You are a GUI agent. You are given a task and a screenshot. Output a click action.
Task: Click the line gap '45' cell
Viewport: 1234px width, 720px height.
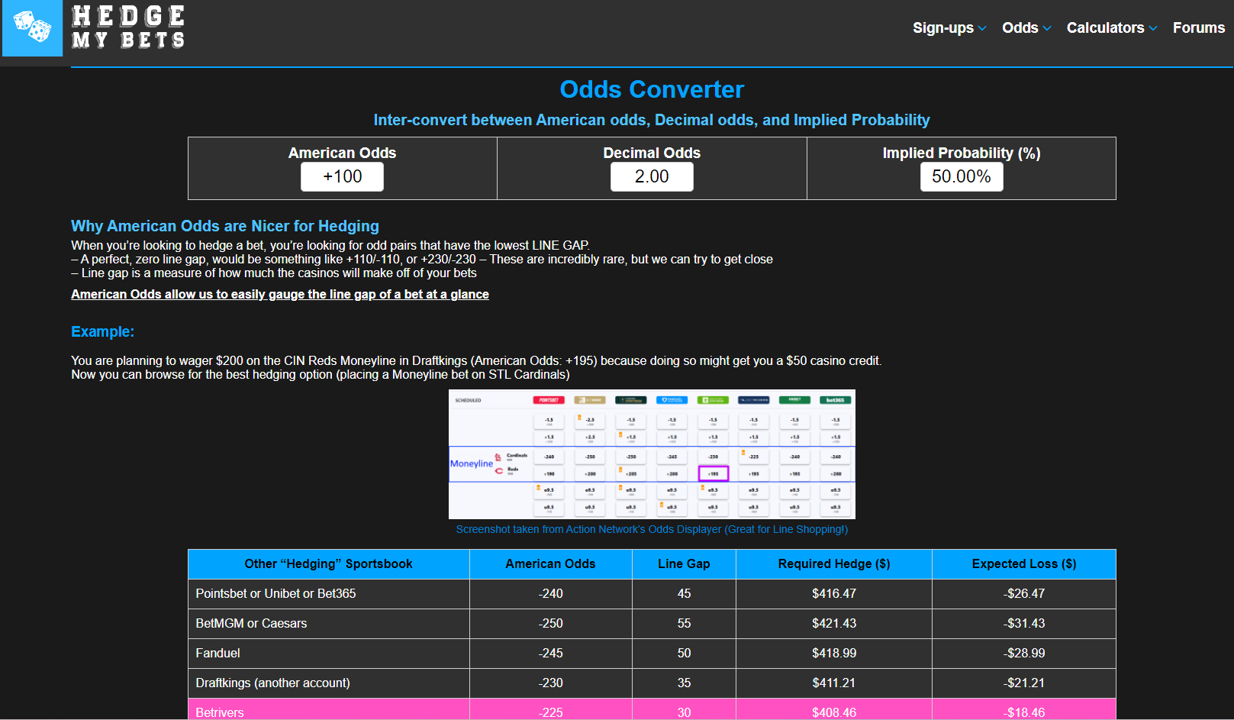tap(684, 594)
